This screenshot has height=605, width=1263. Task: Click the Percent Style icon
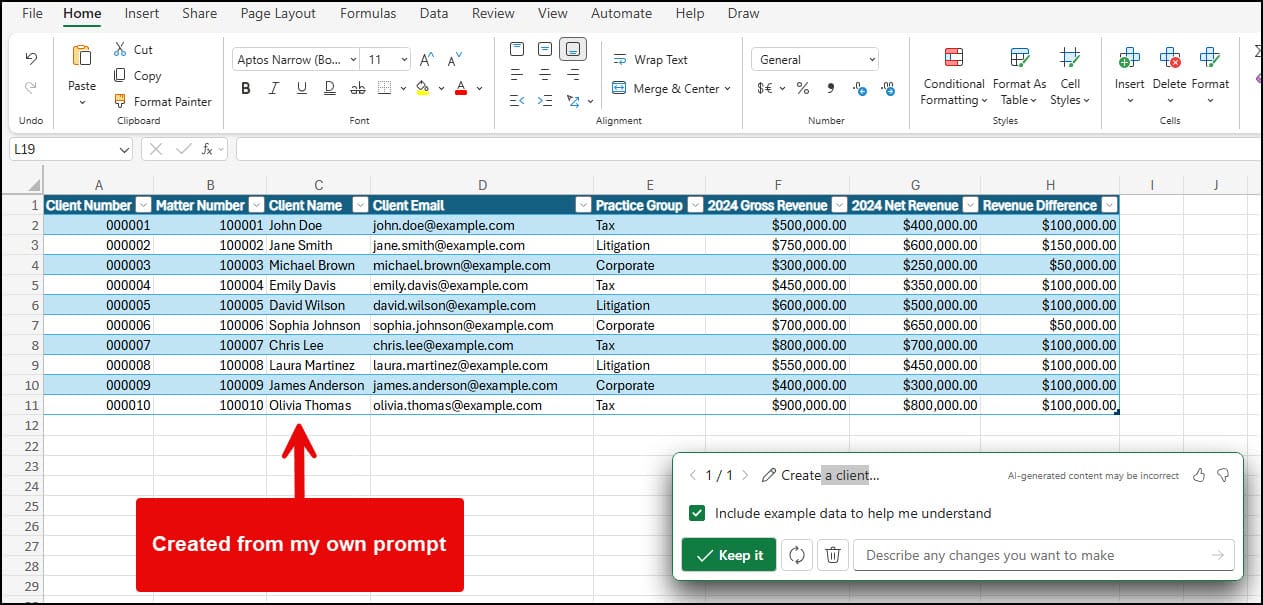[803, 88]
